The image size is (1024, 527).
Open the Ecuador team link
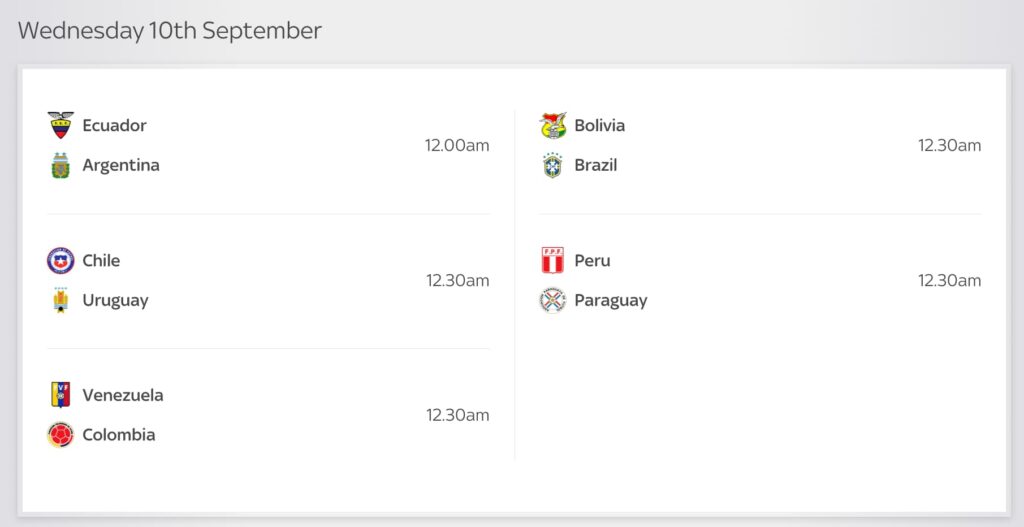[114, 126]
